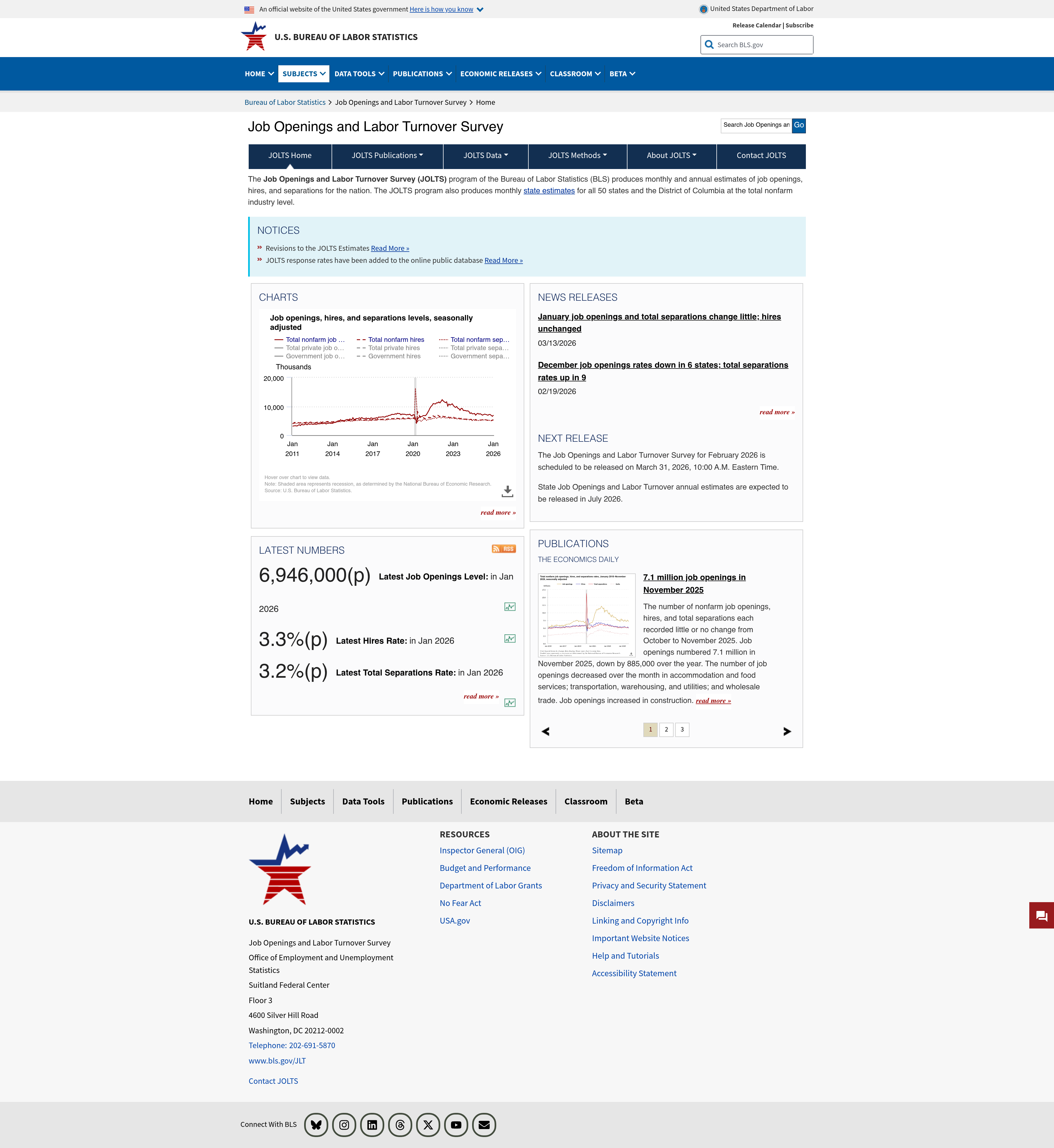Expand the ECONOMIC RELEASES dropdown menu
Screen dimensions: 1054x1148
[501, 74]
